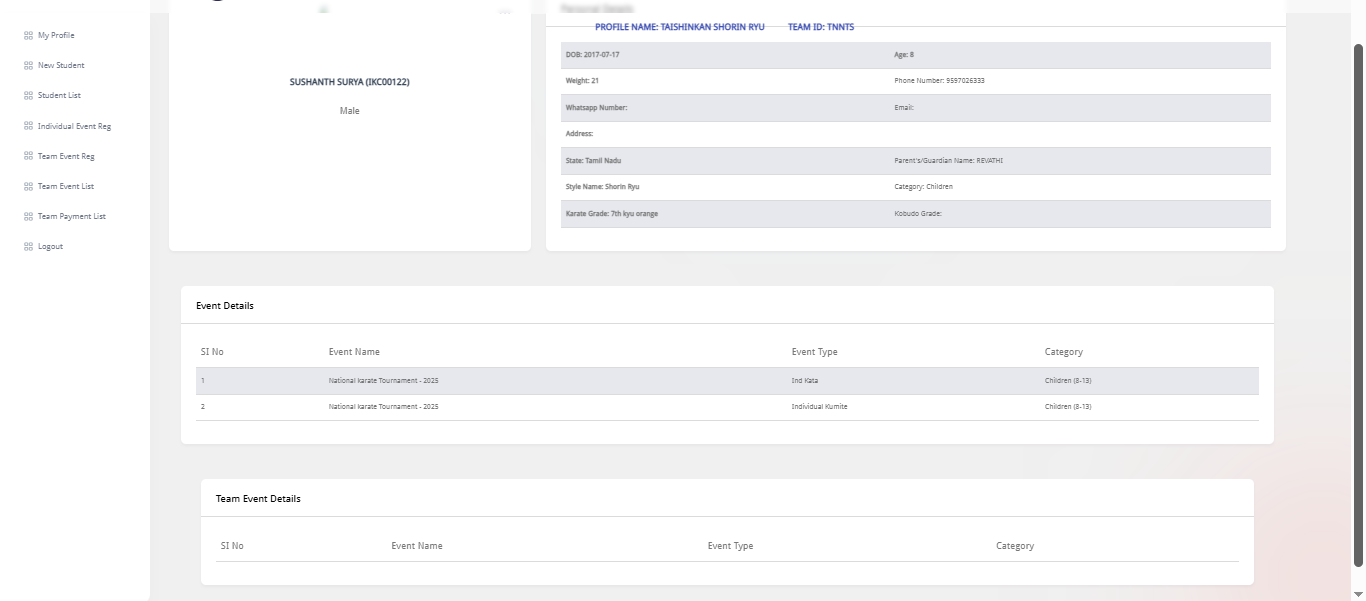Click the vertical page scrollbar thumb
This screenshot has height=601, width=1366.
(x=1358, y=300)
